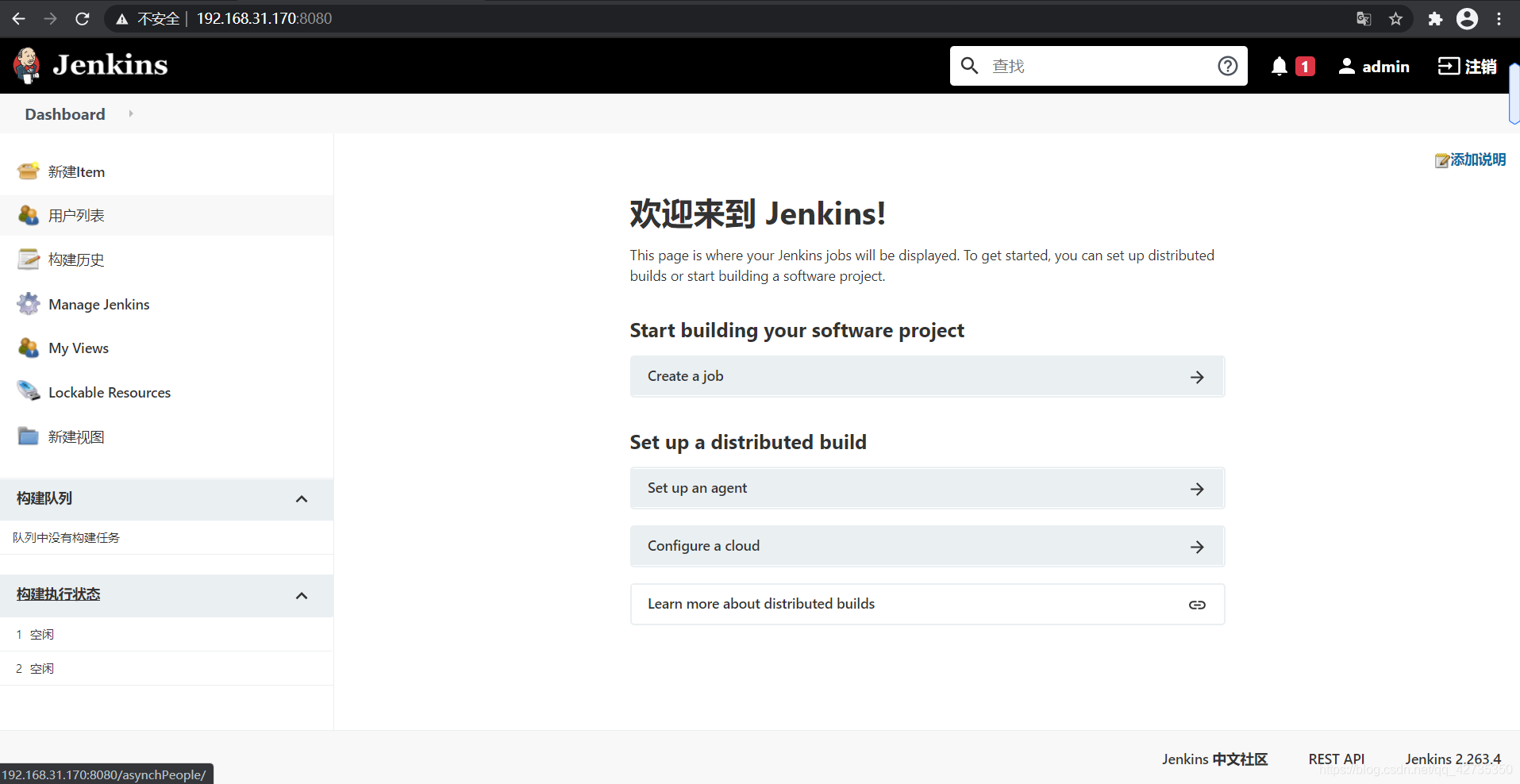The height and width of the screenshot is (784, 1520).
Task: Click the Jenkins butler logo icon
Action: [27, 65]
